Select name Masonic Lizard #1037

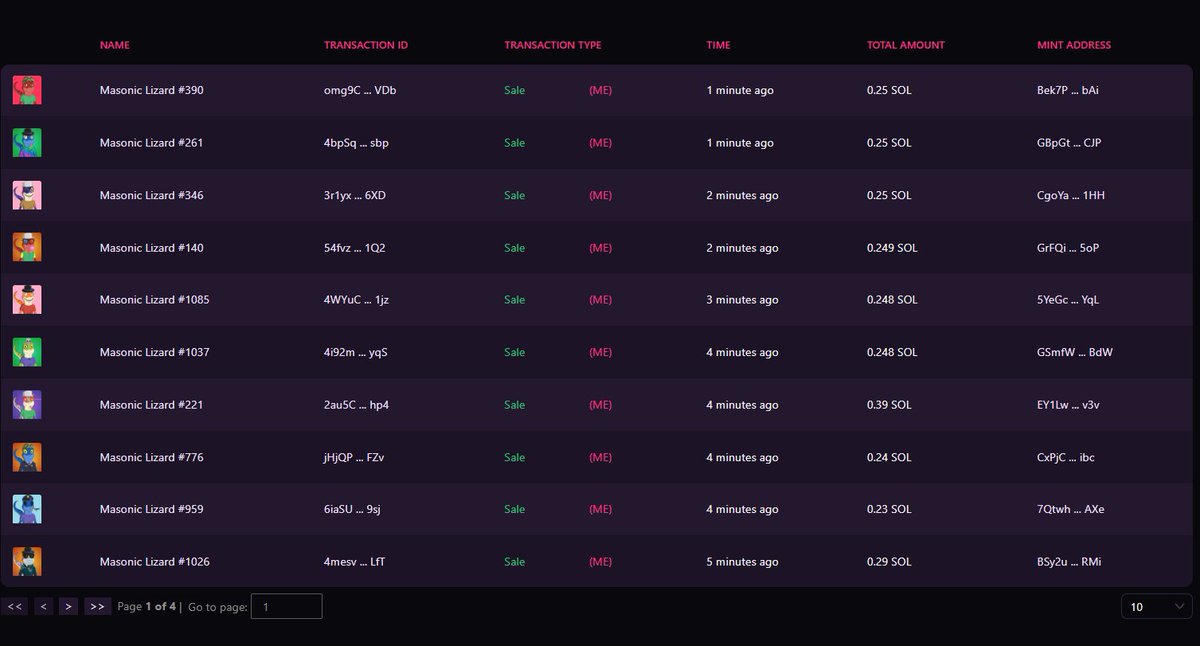click(x=155, y=352)
